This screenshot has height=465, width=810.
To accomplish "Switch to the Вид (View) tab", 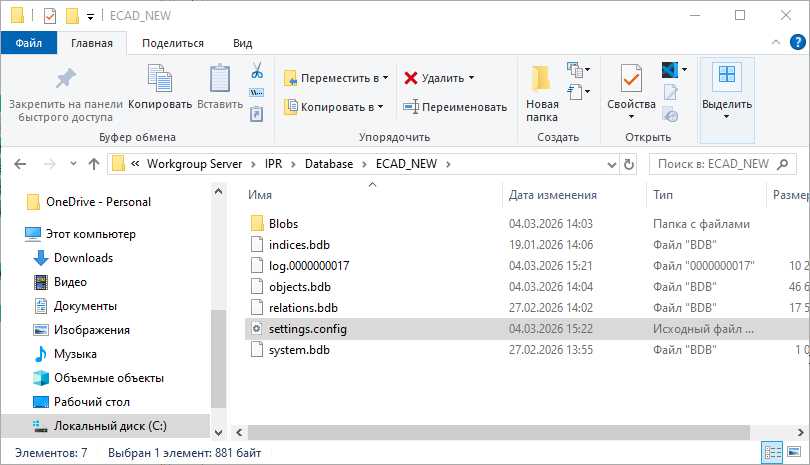I will [x=242, y=43].
